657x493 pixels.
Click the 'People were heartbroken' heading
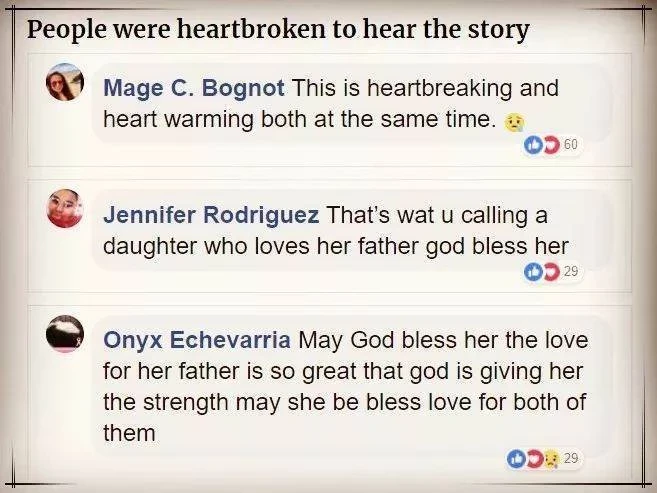(x=278, y=30)
